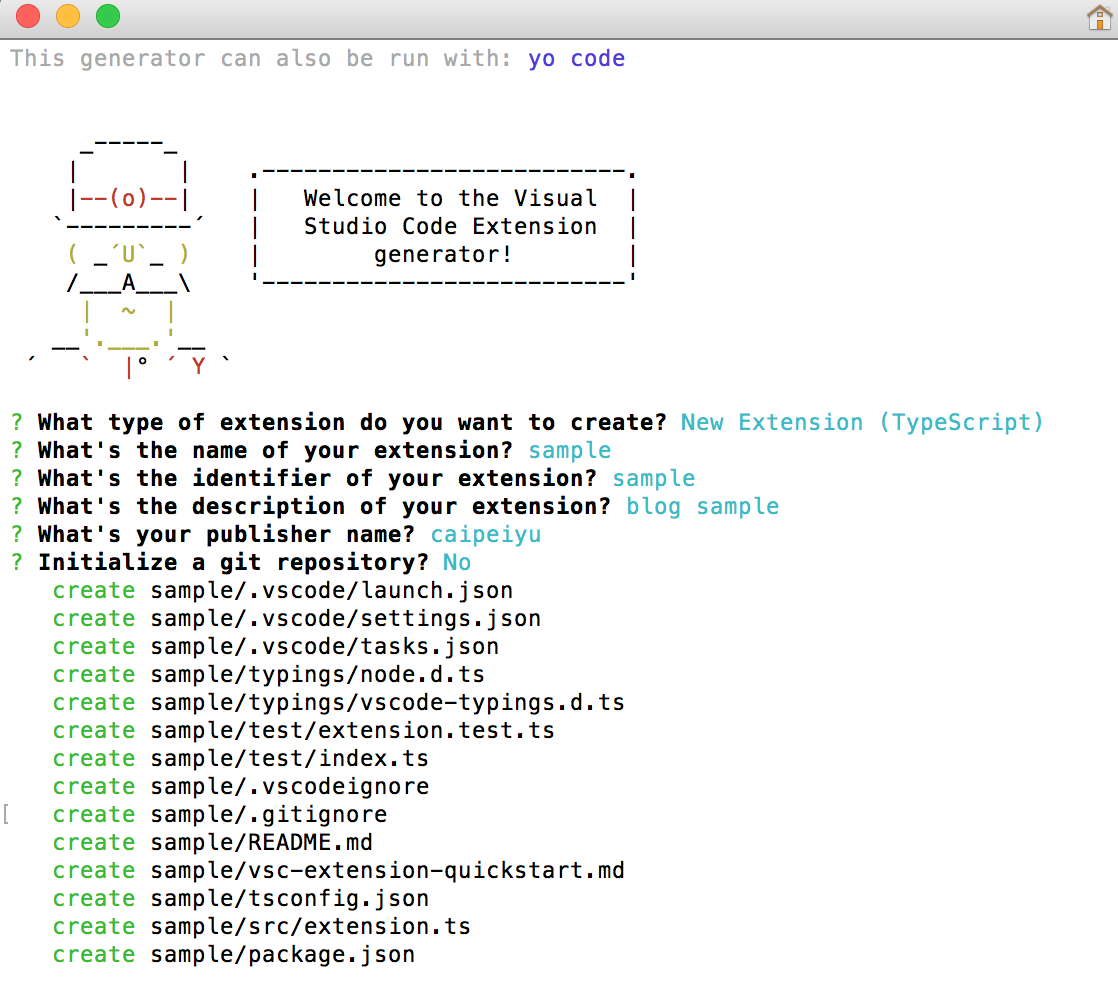Click 'sample/.vscode/settings.json' path
Viewport: 1118px width, 1000px height.
click(346, 619)
